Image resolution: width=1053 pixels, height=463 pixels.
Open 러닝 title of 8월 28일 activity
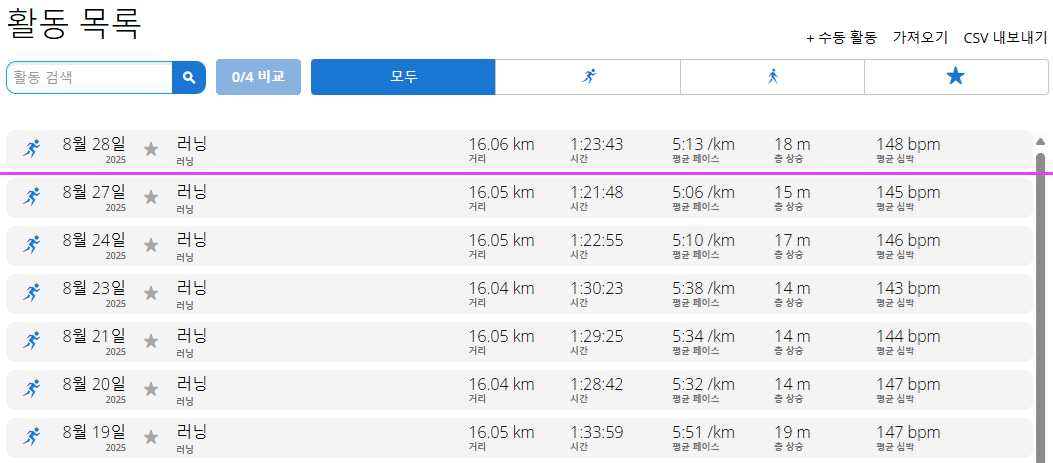tap(191, 144)
